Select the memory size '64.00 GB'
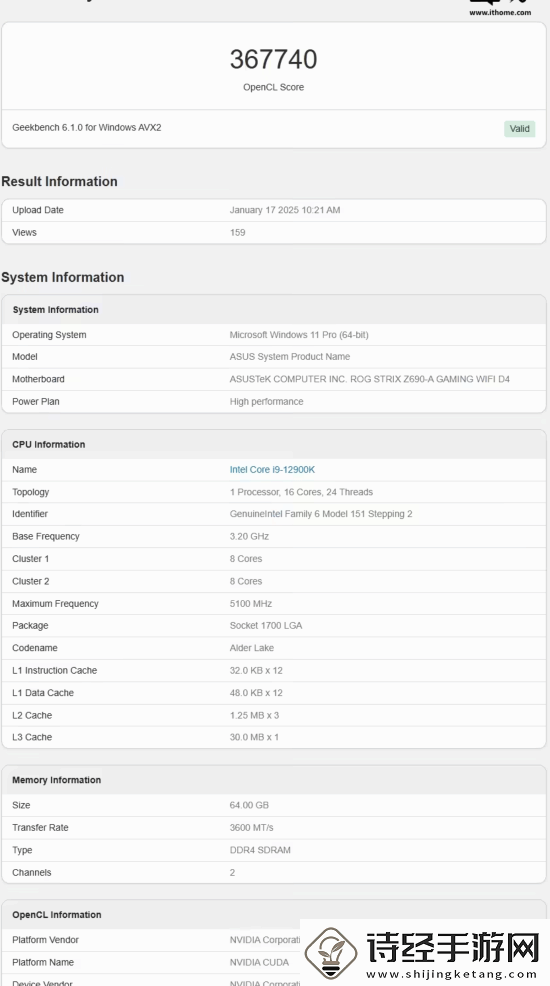Screen dimensions: 550x986 (x=249, y=806)
